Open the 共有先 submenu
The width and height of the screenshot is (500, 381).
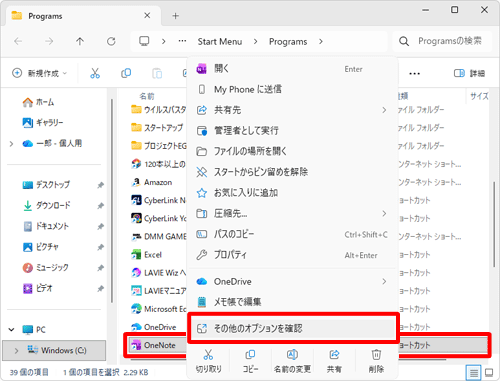coord(293,110)
